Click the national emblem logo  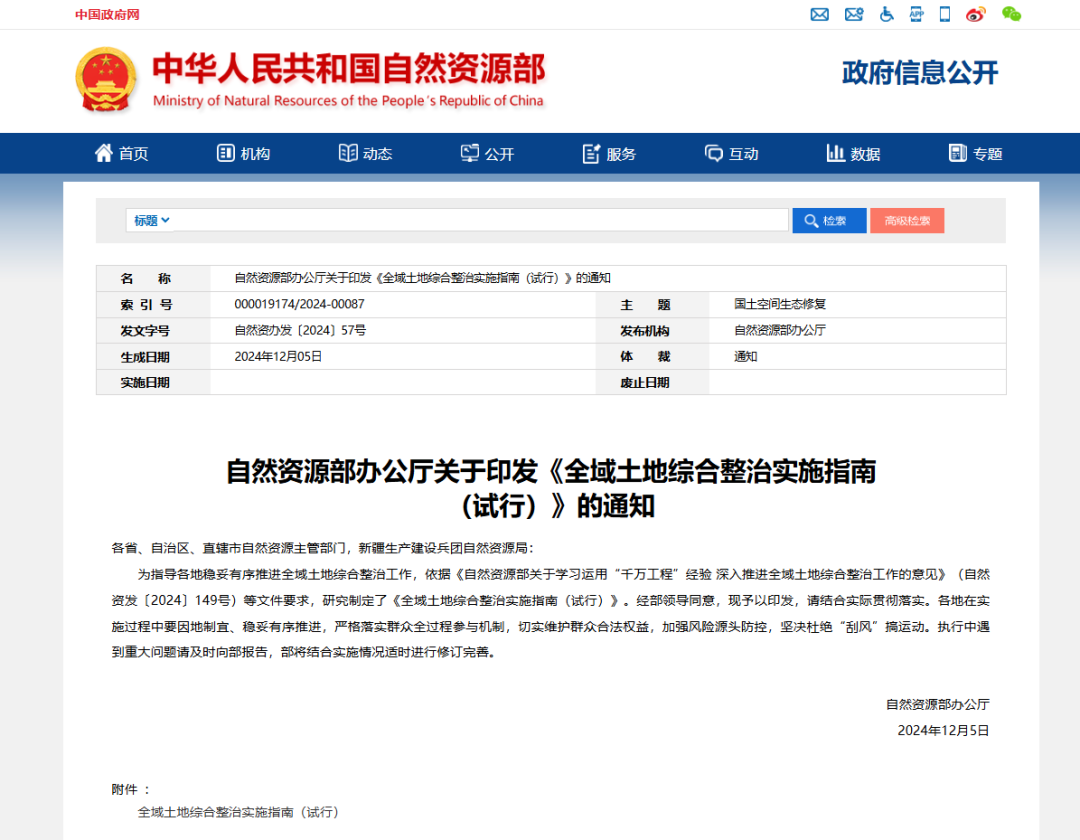[105, 80]
